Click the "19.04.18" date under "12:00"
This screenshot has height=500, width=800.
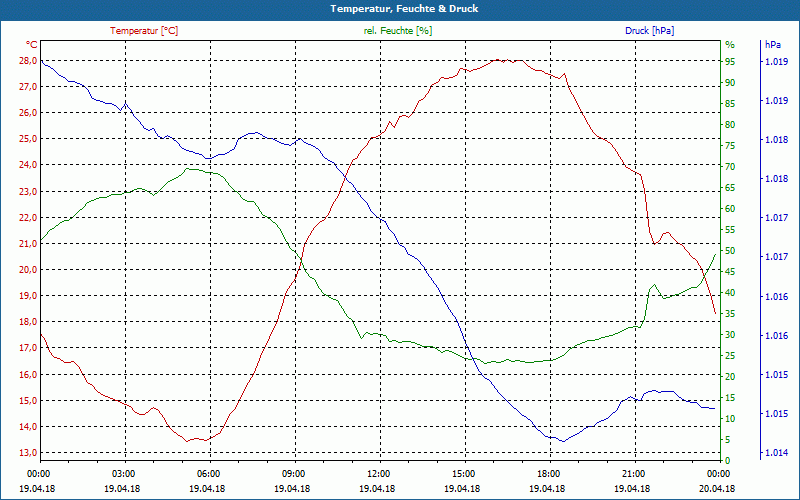click(378, 488)
